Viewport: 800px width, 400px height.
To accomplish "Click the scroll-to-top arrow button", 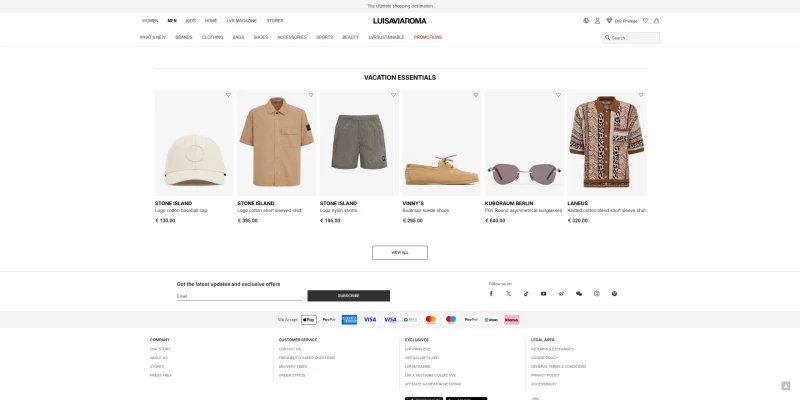I will [x=786, y=386].
